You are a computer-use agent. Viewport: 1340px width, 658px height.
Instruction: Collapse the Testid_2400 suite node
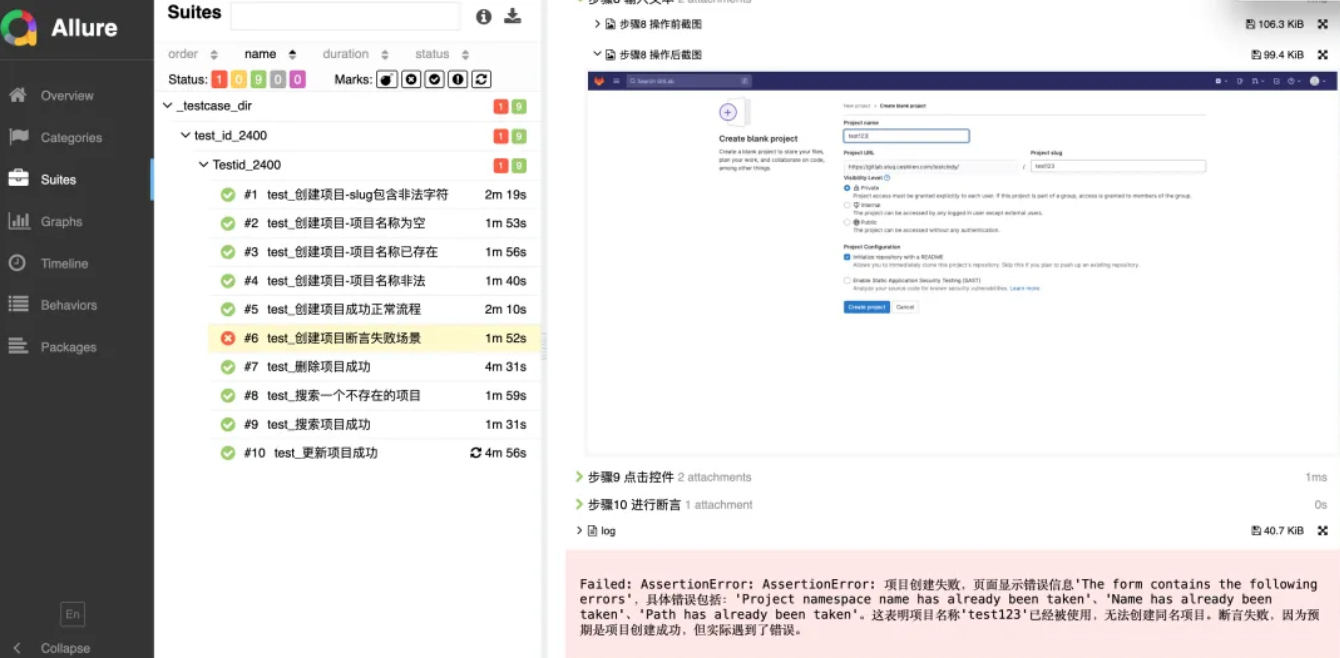point(204,165)
